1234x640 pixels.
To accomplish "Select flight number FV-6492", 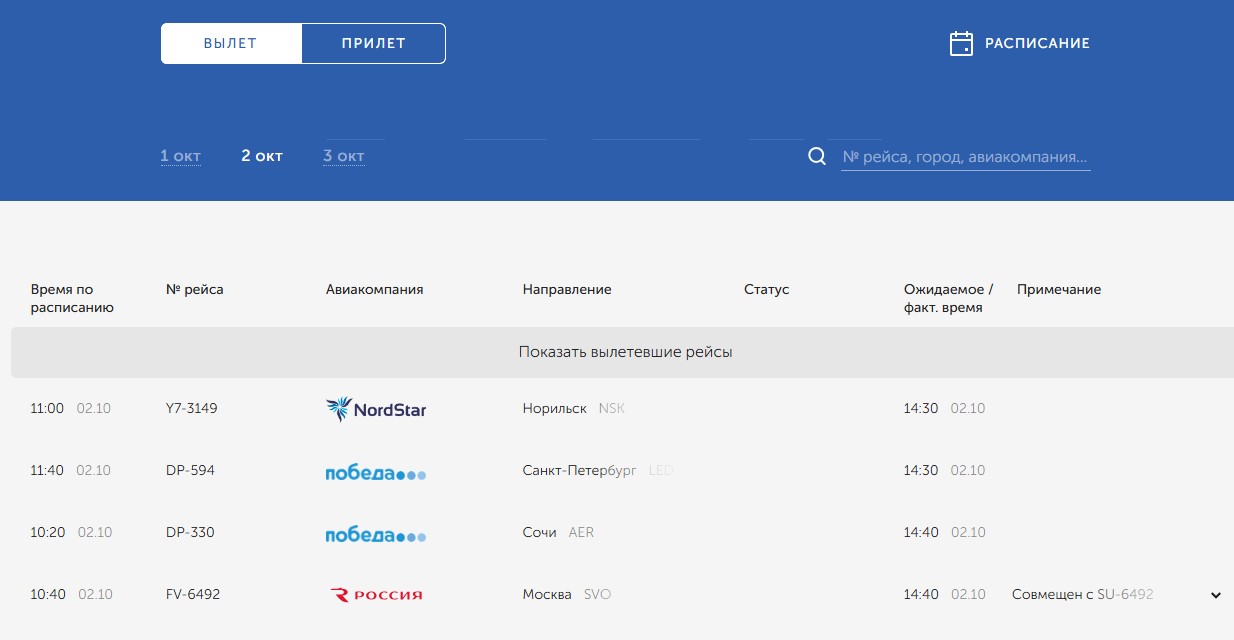I will 193,594.
